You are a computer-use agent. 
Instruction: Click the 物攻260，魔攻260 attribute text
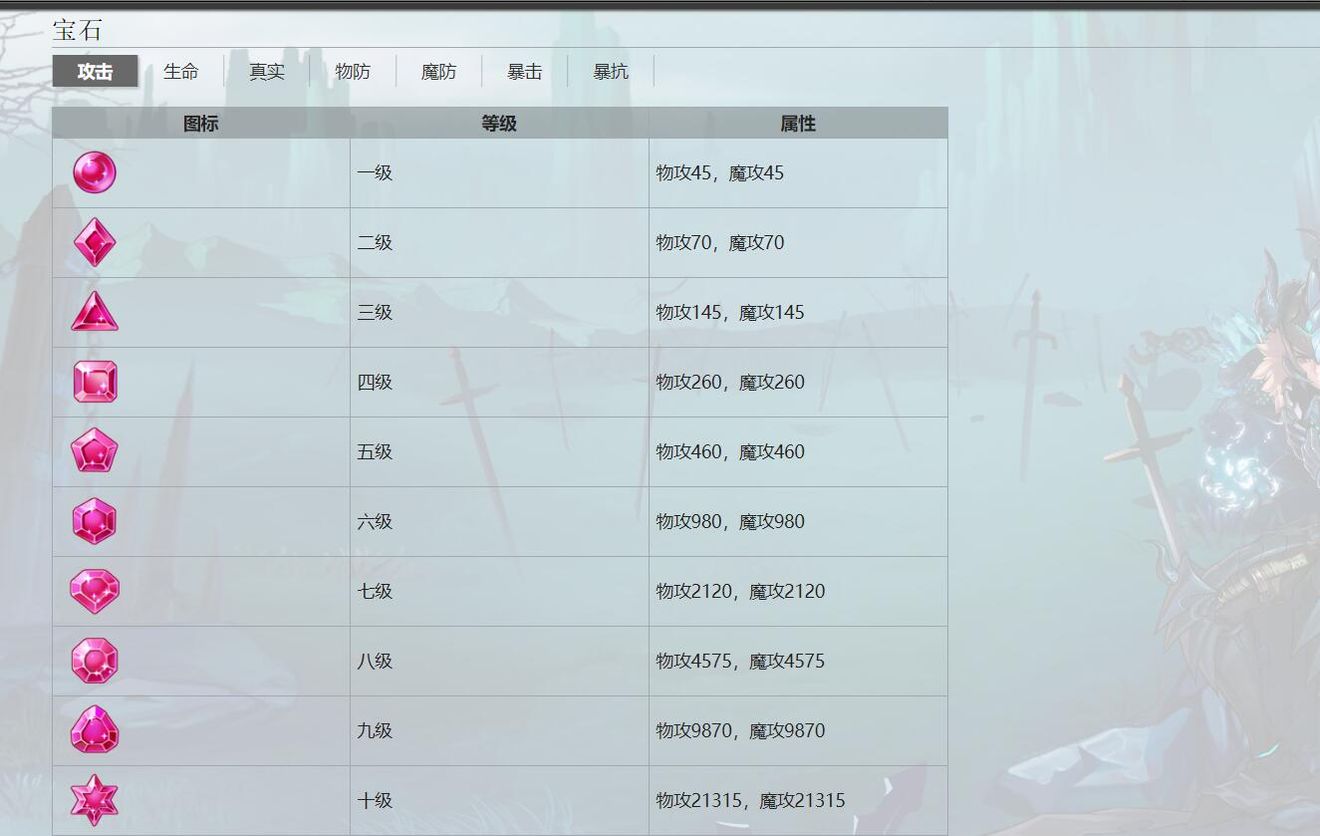(730, 382)
